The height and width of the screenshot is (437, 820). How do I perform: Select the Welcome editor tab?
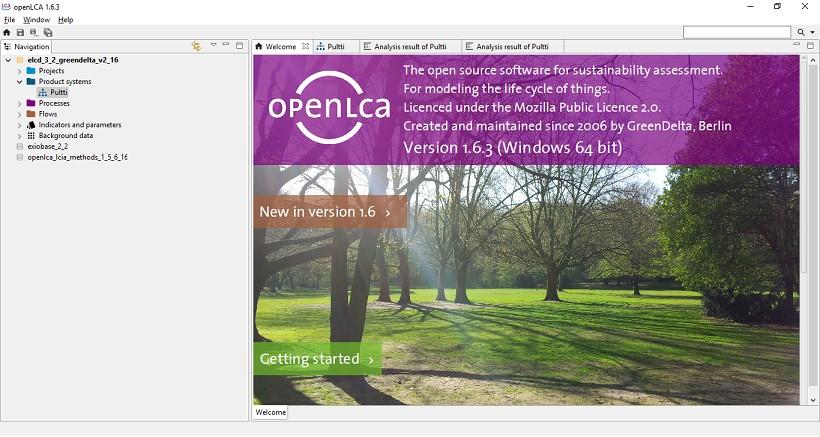[281, 47]
